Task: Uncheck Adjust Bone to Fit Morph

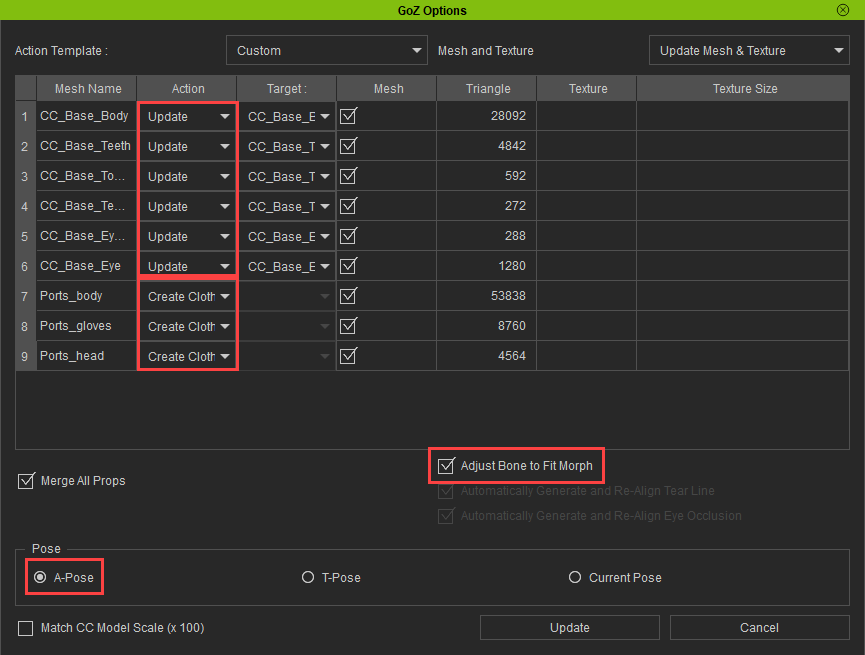Action: (446, 466)
